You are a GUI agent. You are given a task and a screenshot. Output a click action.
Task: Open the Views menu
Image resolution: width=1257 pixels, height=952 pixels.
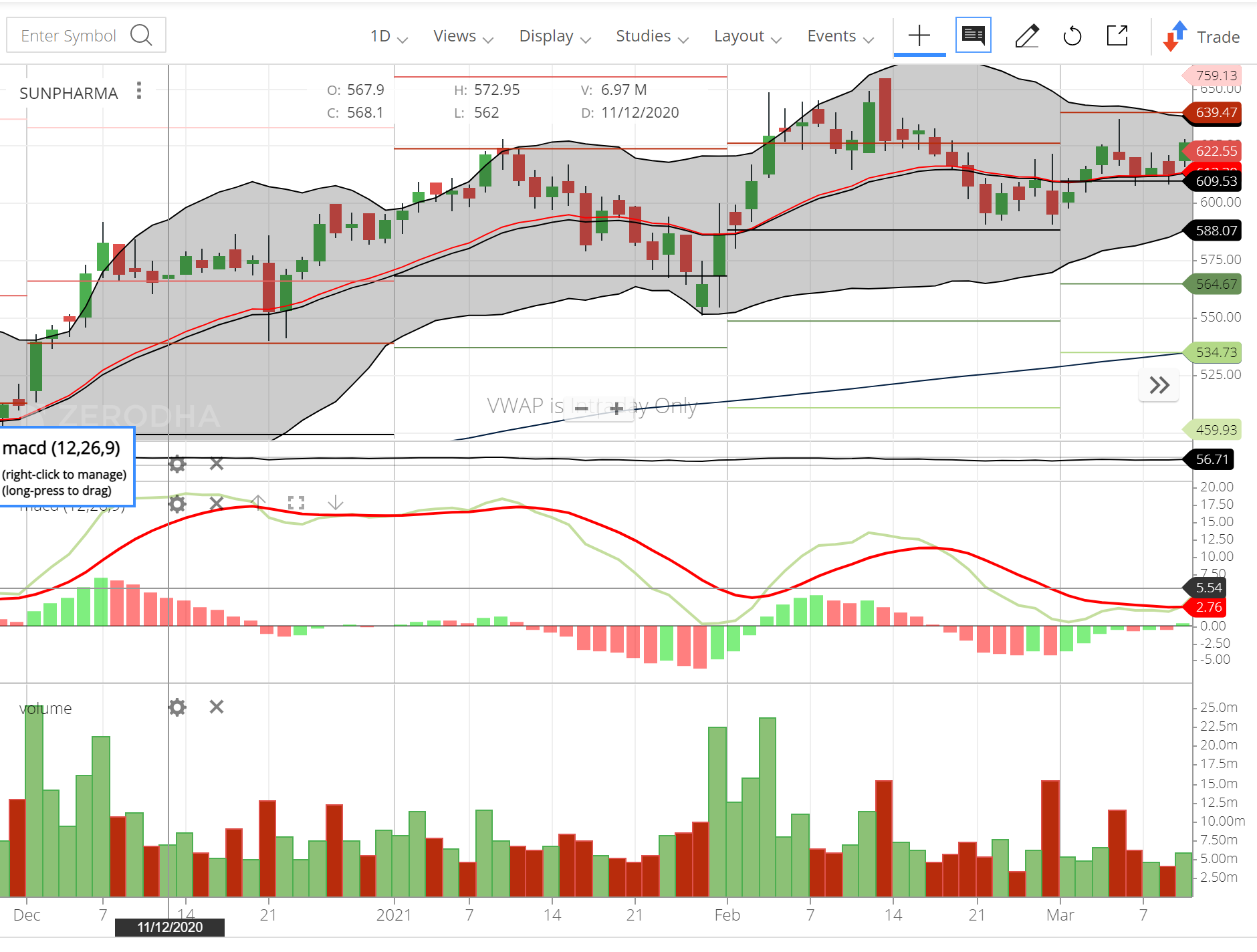pyautogui.click(x=463, y=36)
